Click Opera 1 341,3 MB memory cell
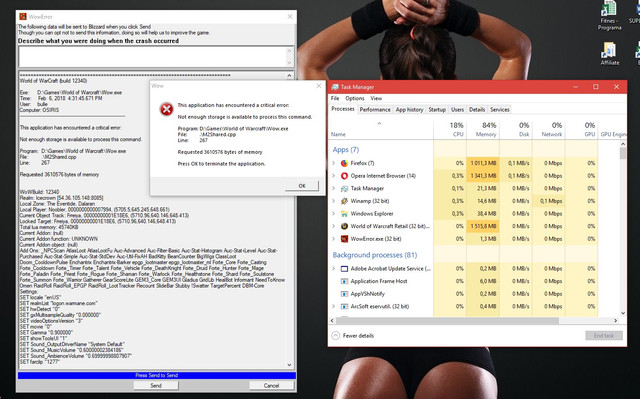The height and width of the screenshot is (399, 640). (483, 176)
